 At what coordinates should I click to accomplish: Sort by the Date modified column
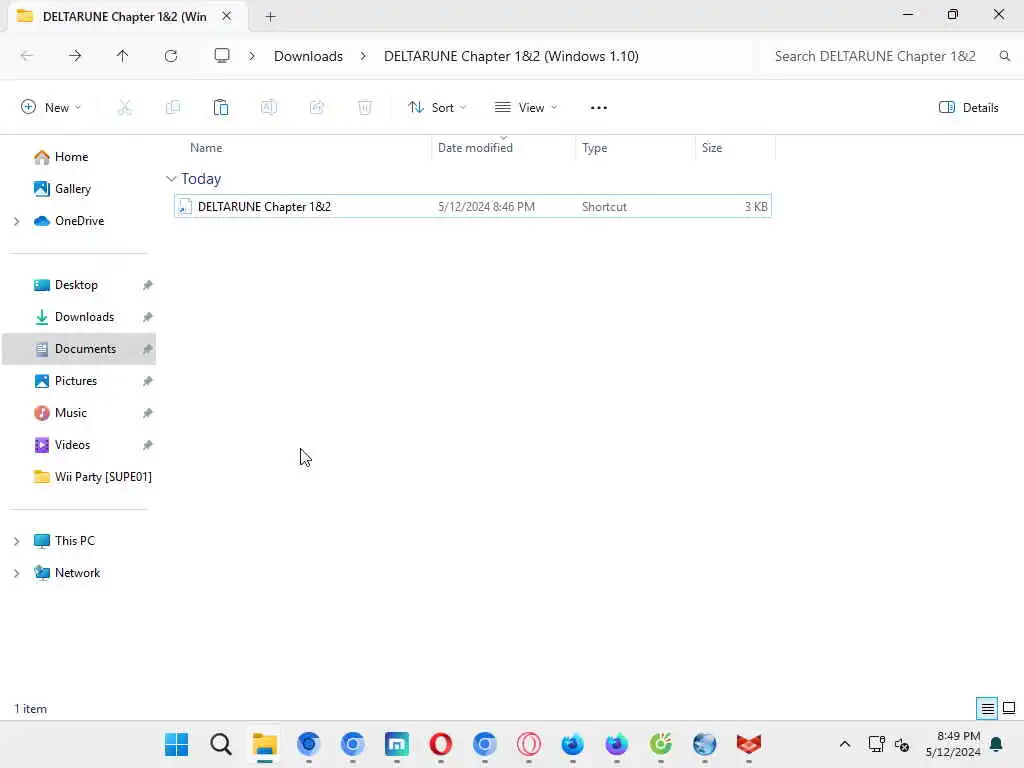click(475, 148)
